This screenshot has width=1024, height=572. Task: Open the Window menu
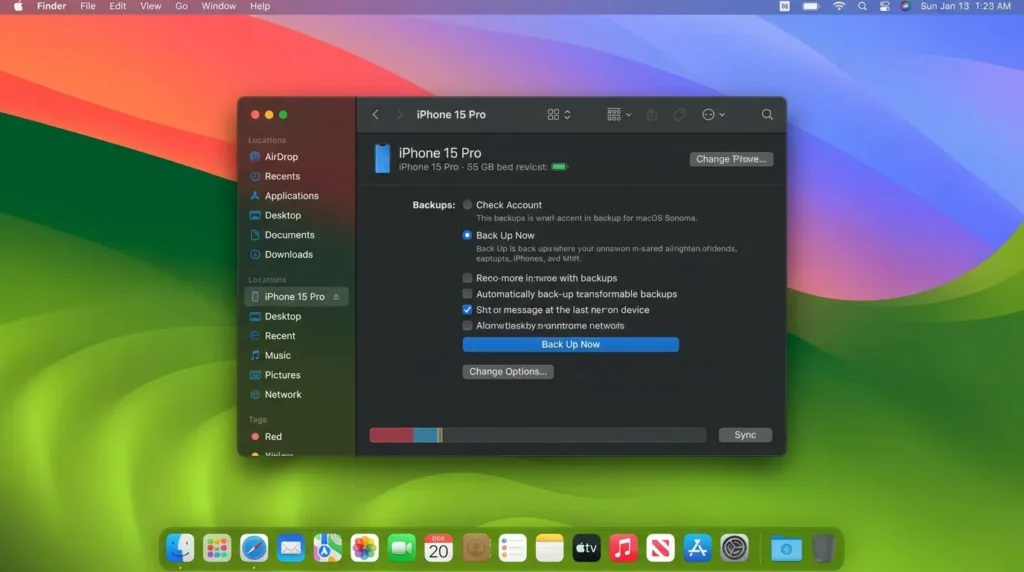click(218, 7)
